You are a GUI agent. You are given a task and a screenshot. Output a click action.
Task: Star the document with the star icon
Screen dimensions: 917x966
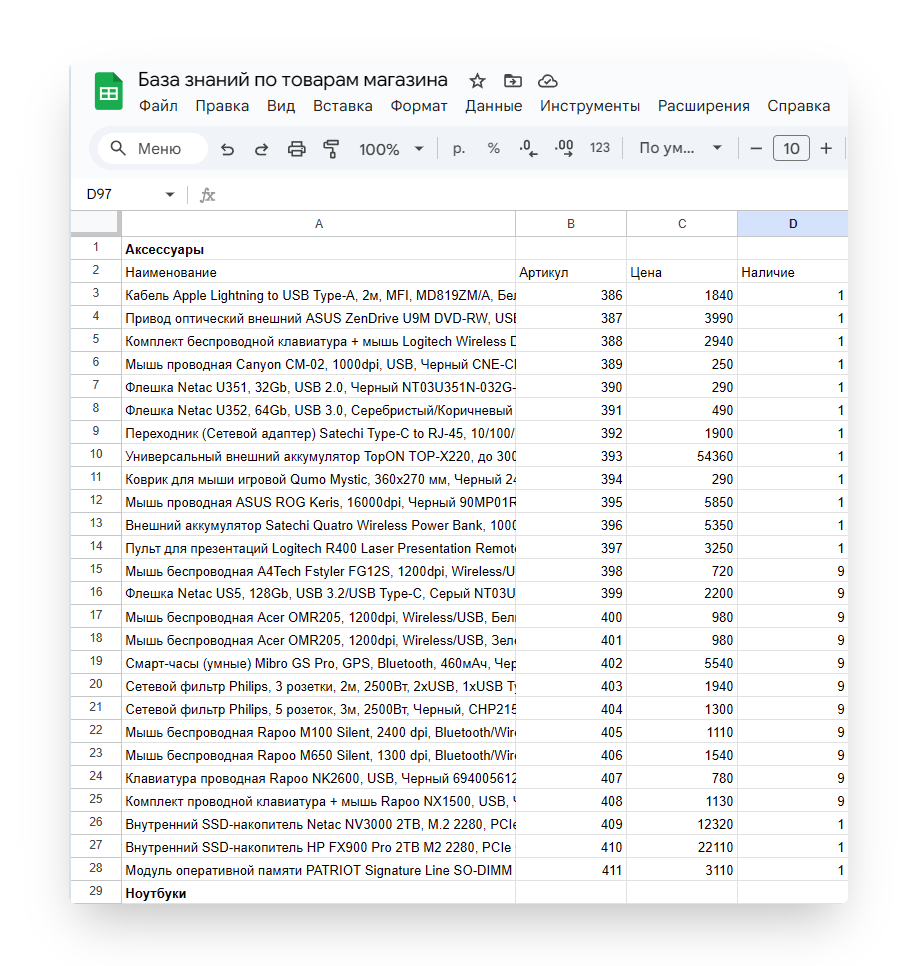477,81
